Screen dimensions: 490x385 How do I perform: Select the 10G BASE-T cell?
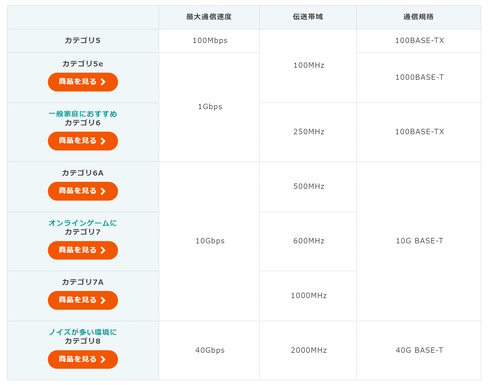419,241
